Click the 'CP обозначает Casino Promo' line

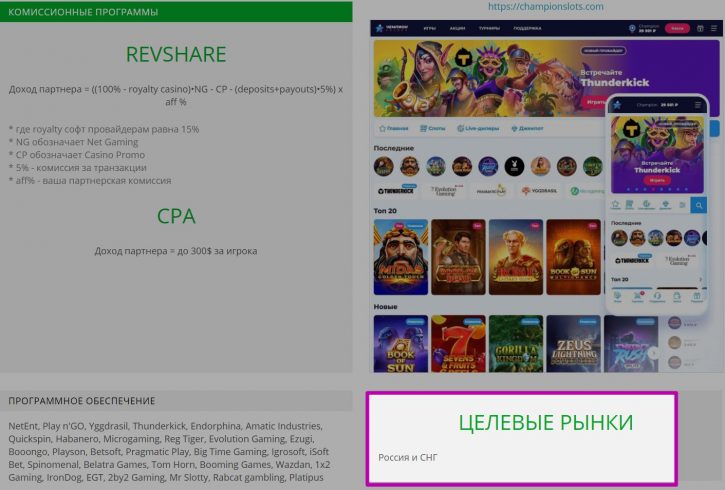[76, 155]
